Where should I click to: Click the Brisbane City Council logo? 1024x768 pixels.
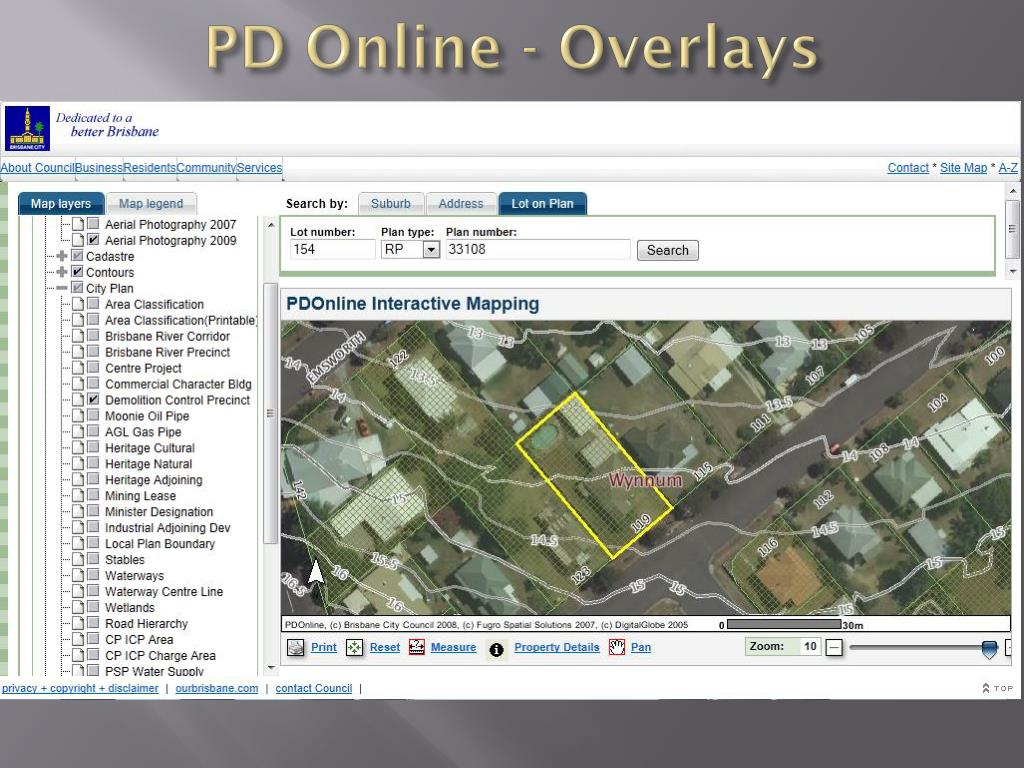[27, 129]
